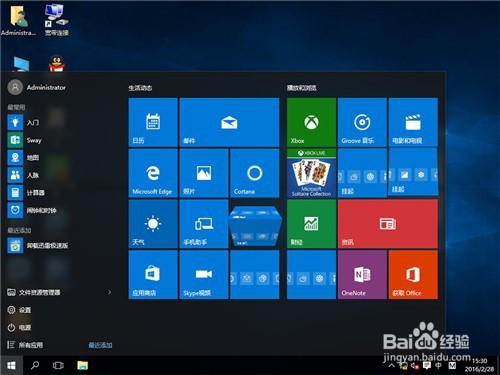This screenshot has width=500, height=375.
Task: Open the News (资讯) red tile
Action: click(x=388, y=224)
